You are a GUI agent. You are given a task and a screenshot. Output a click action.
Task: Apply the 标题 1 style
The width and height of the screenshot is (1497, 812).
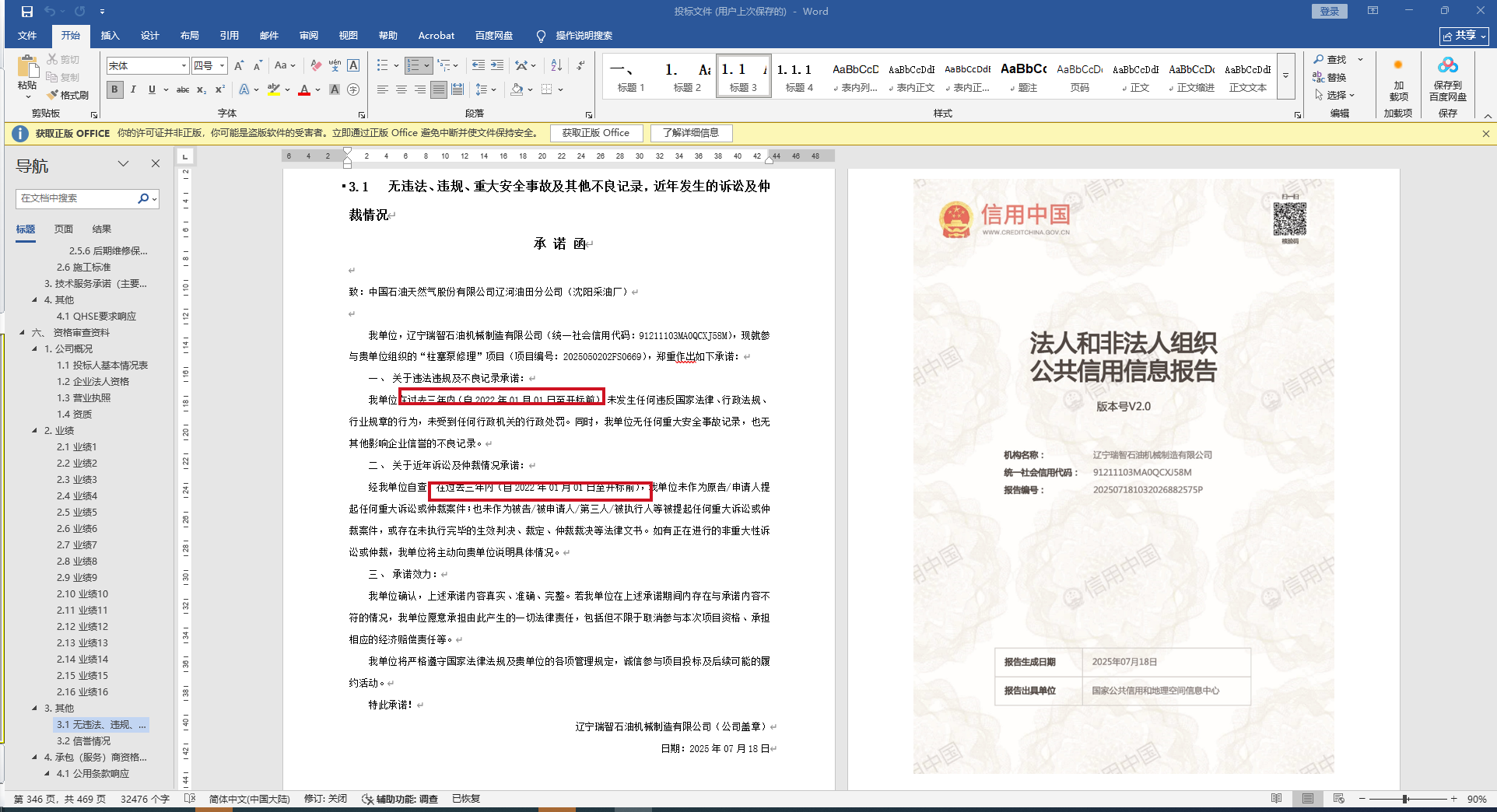click(631, 76)
